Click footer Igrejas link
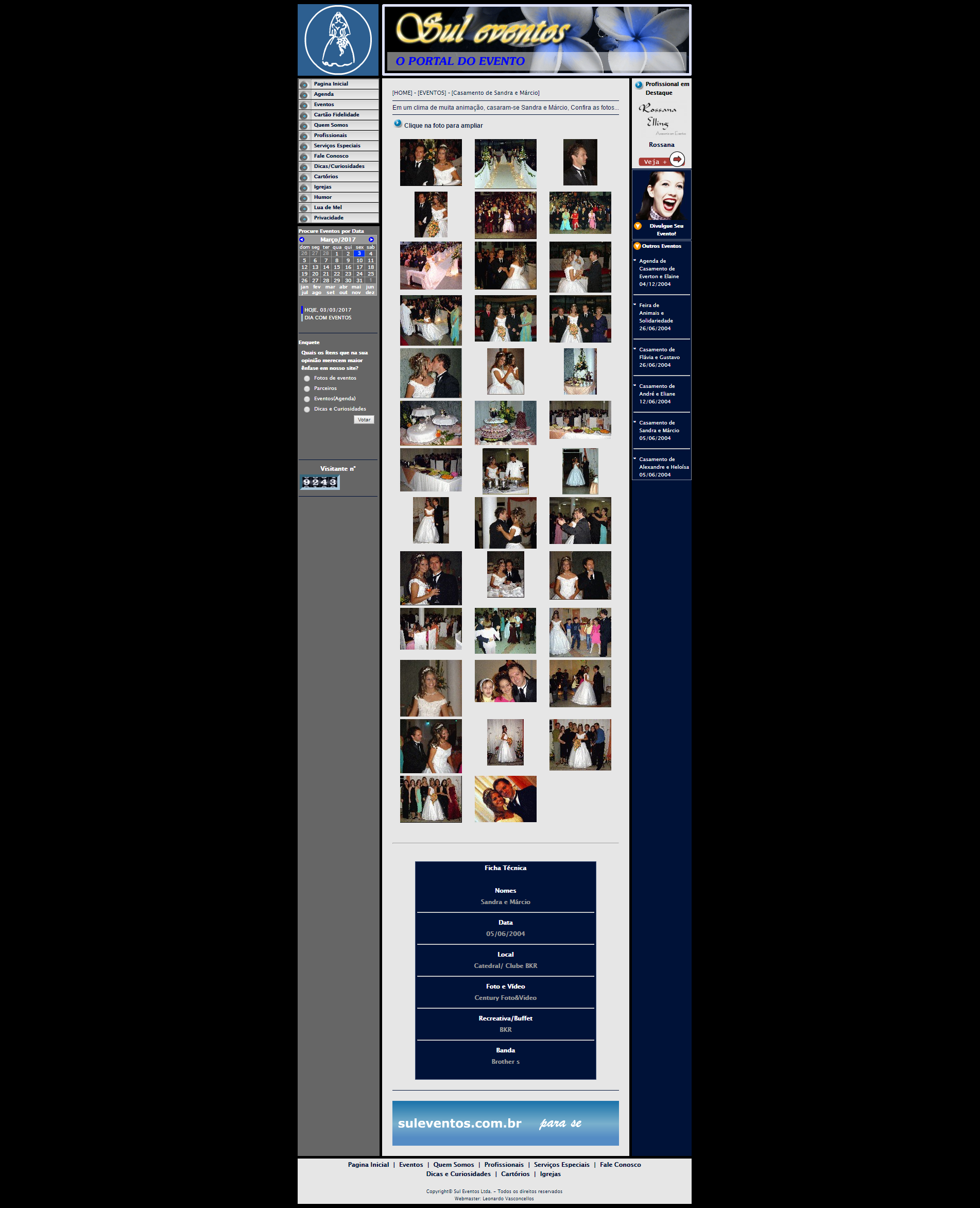 tap(550, 1173)
